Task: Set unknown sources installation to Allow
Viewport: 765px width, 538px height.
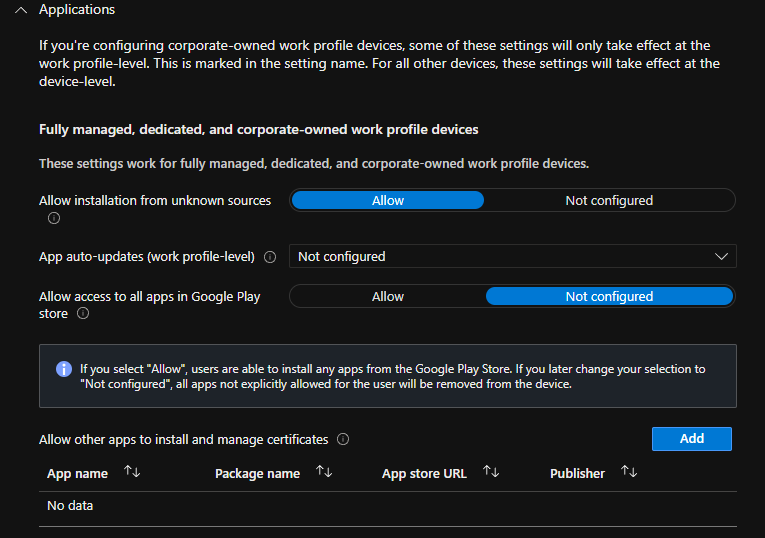Action: 388,201
